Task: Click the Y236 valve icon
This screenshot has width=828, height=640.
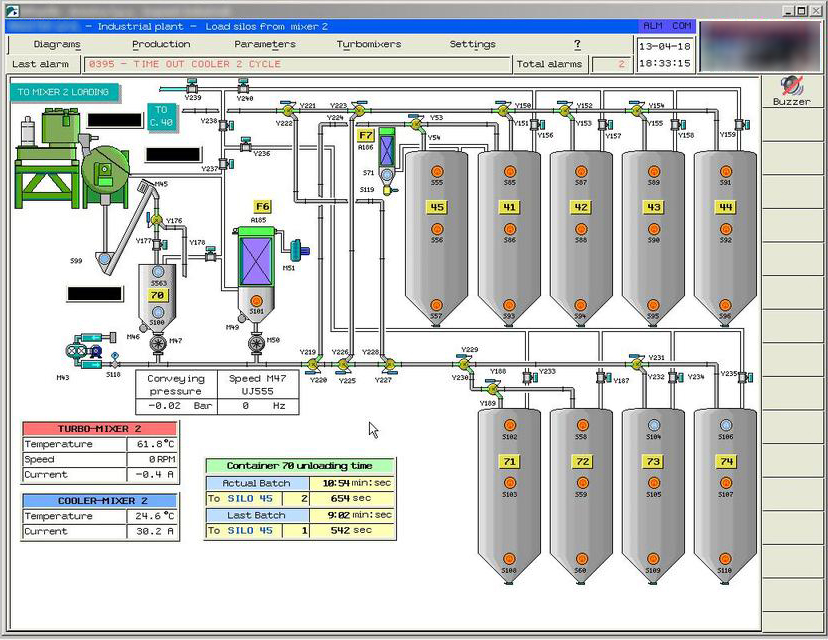Action: coord(246,145)
